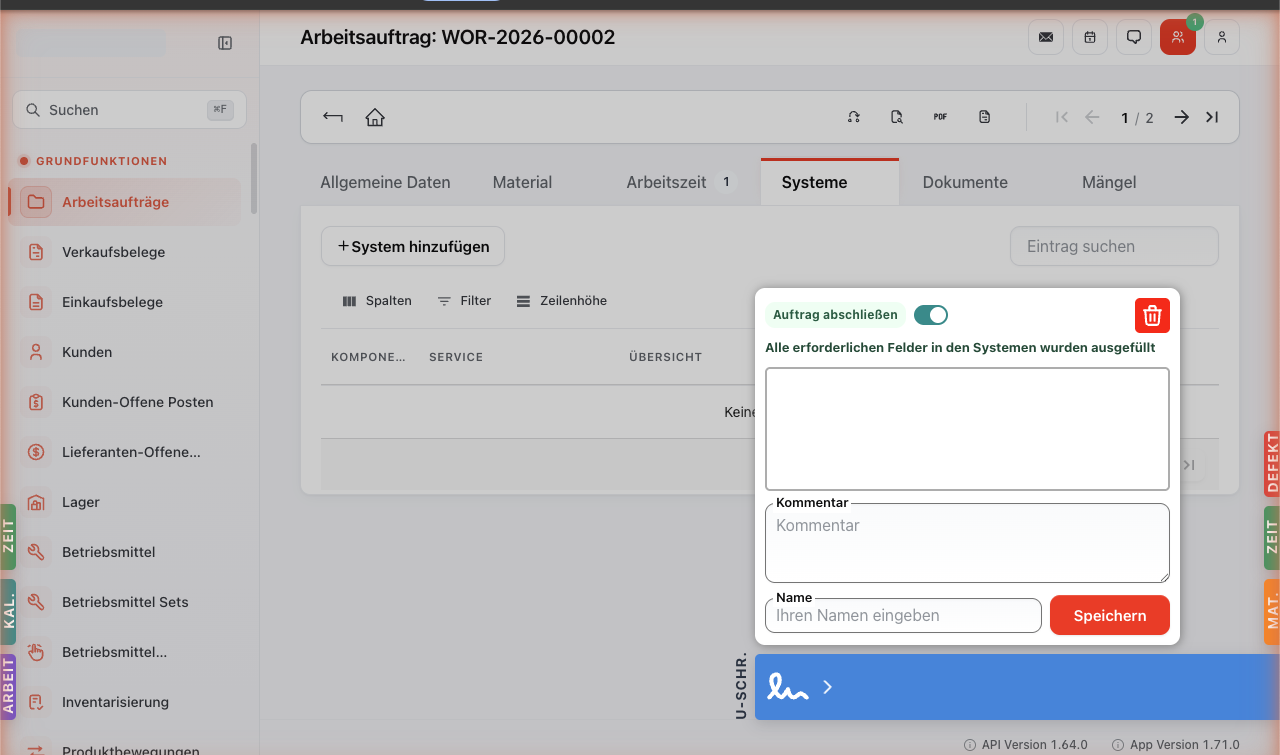This screenshot has height=755, width=1280.
Task: Open Einkaufsbelege in sidebar
Action: 125,302
